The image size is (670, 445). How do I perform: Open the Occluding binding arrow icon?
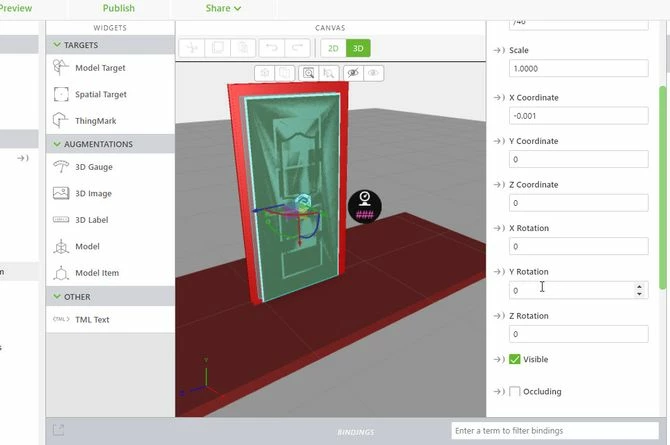(x=499, y=392)
